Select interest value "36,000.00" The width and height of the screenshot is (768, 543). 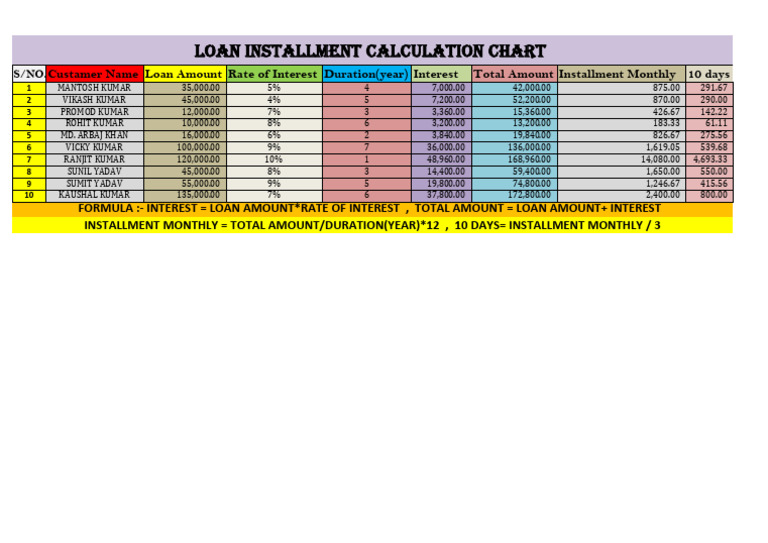[x=441, y=147]
